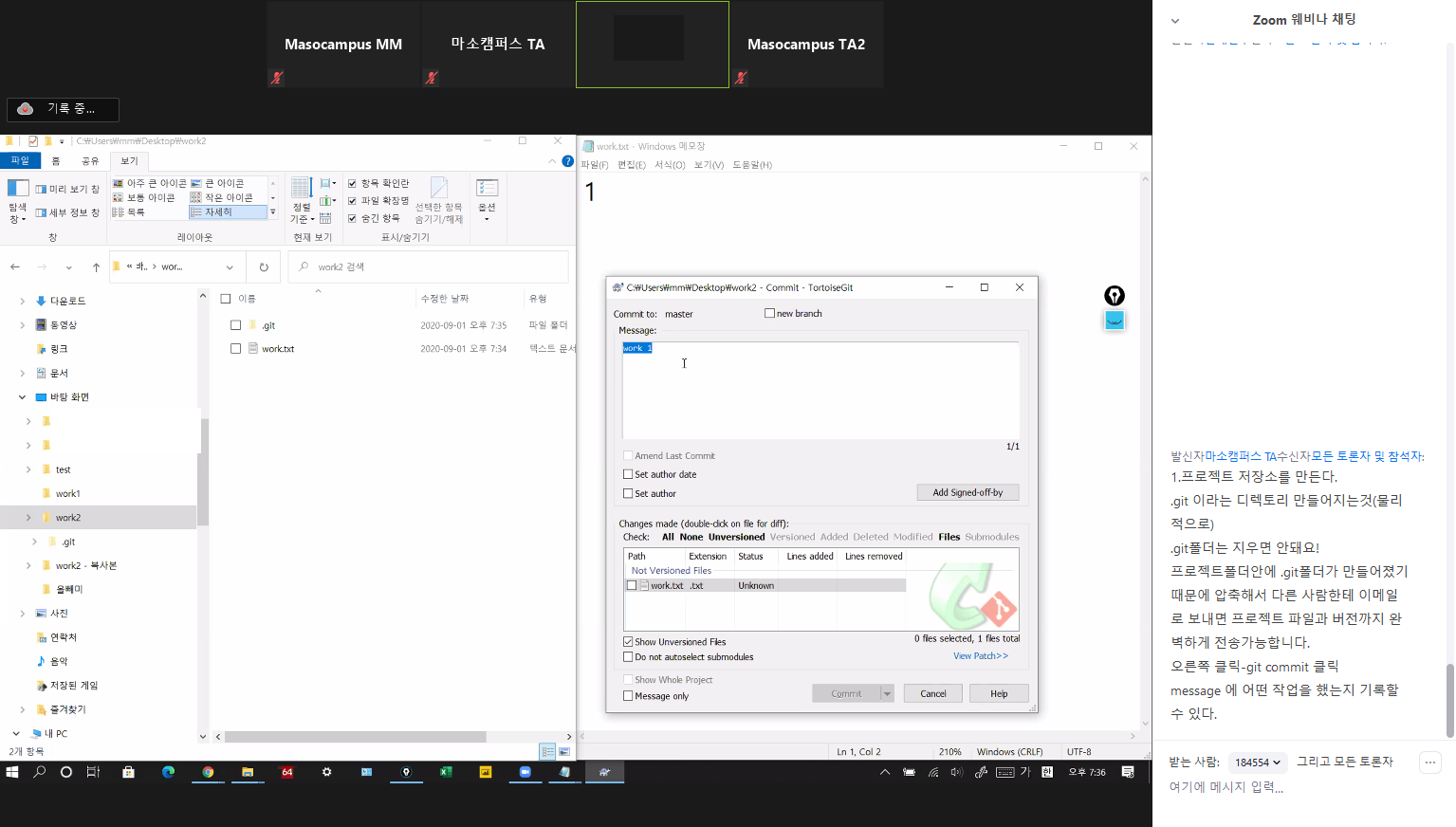Open the Commit button dropdown arrow
The height and width of the screenshot is (827, 1456).
(x=887, y=694)
